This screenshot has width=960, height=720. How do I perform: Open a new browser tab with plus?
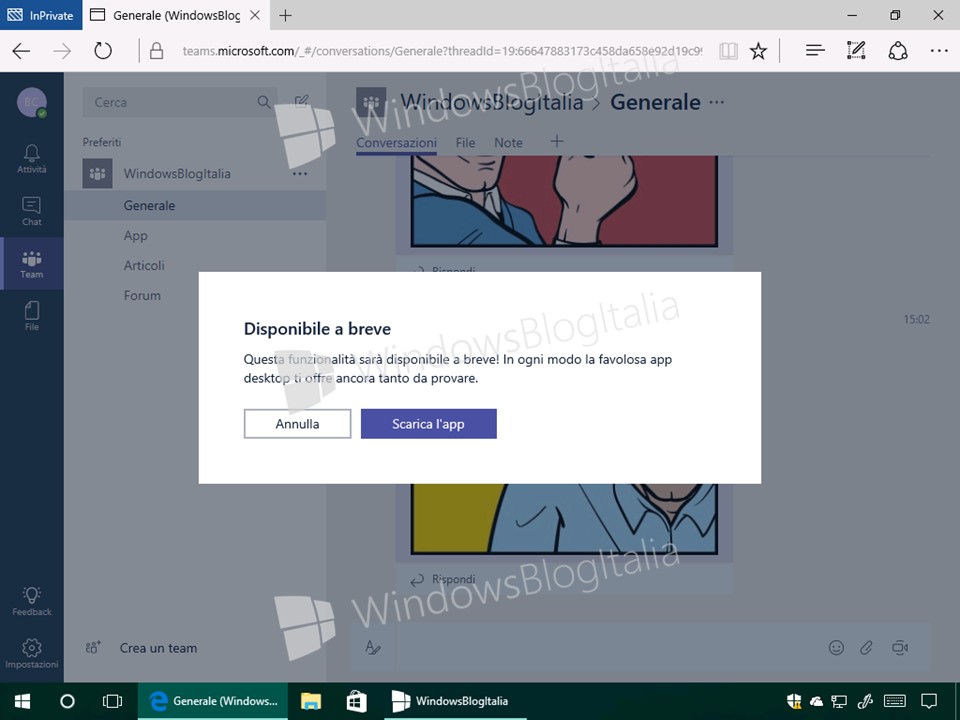coord(285,16)
